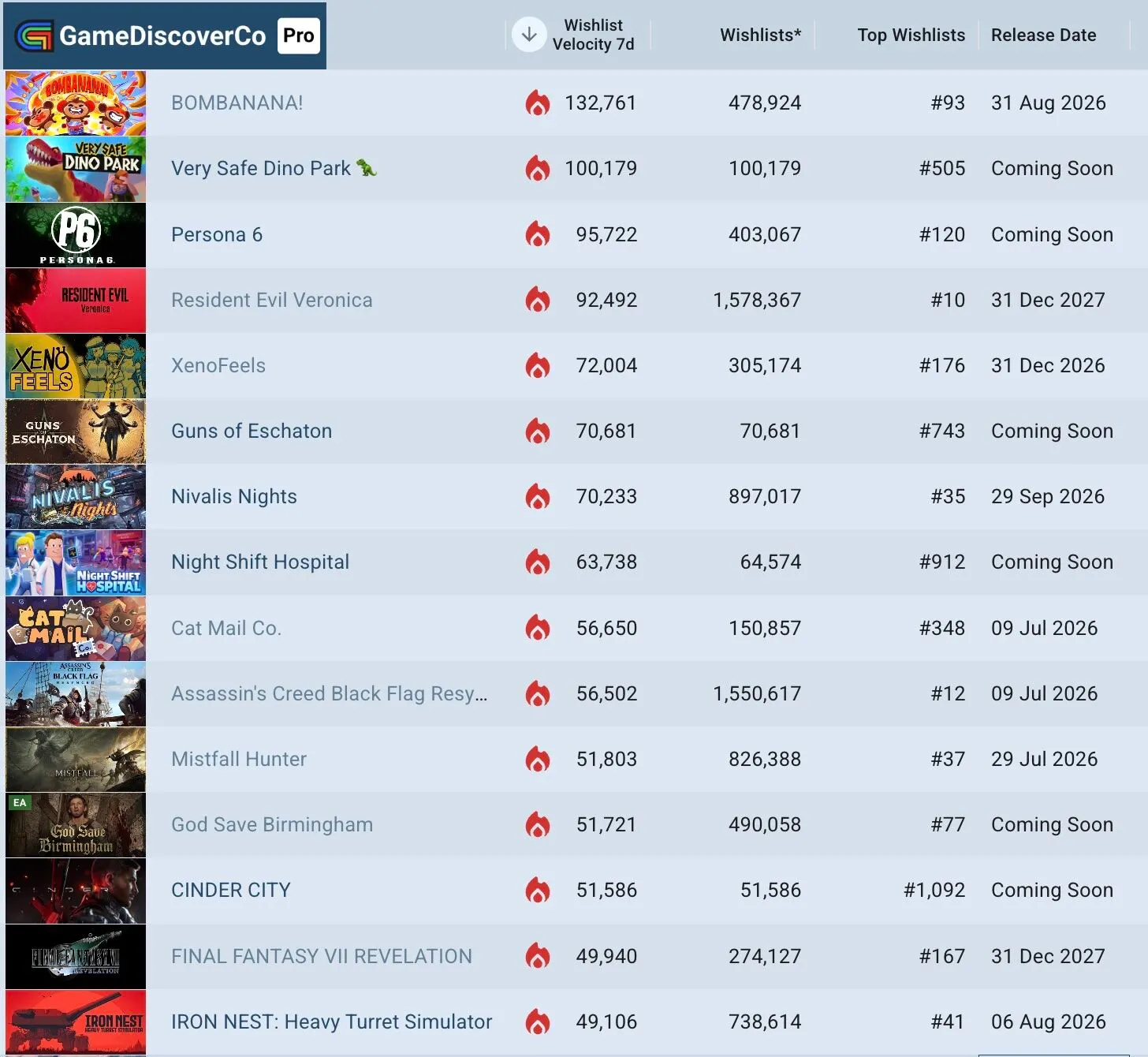The height and width of the screenshot is (1057, 1148).
Task: Click the flame icon in Night Shift Hospital row
Action: click(538, 562)
